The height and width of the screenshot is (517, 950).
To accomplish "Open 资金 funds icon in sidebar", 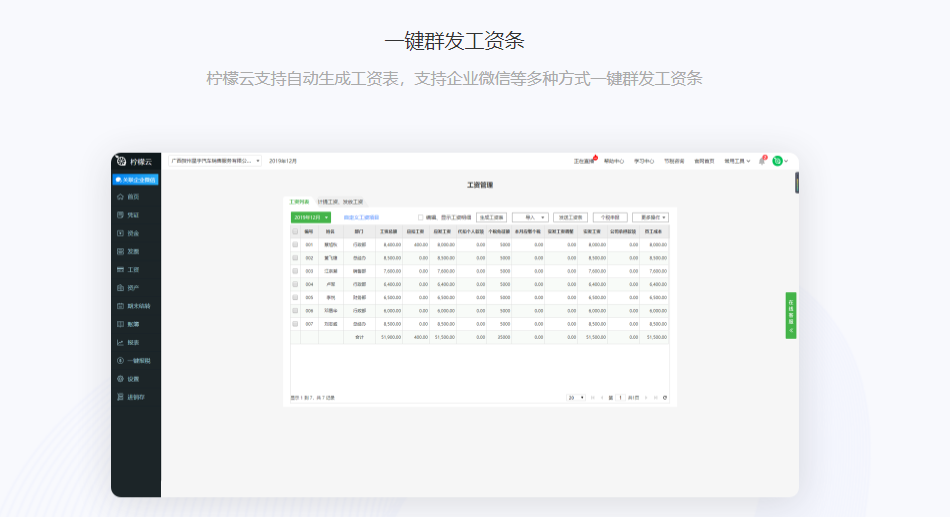I will click(121, 233).
